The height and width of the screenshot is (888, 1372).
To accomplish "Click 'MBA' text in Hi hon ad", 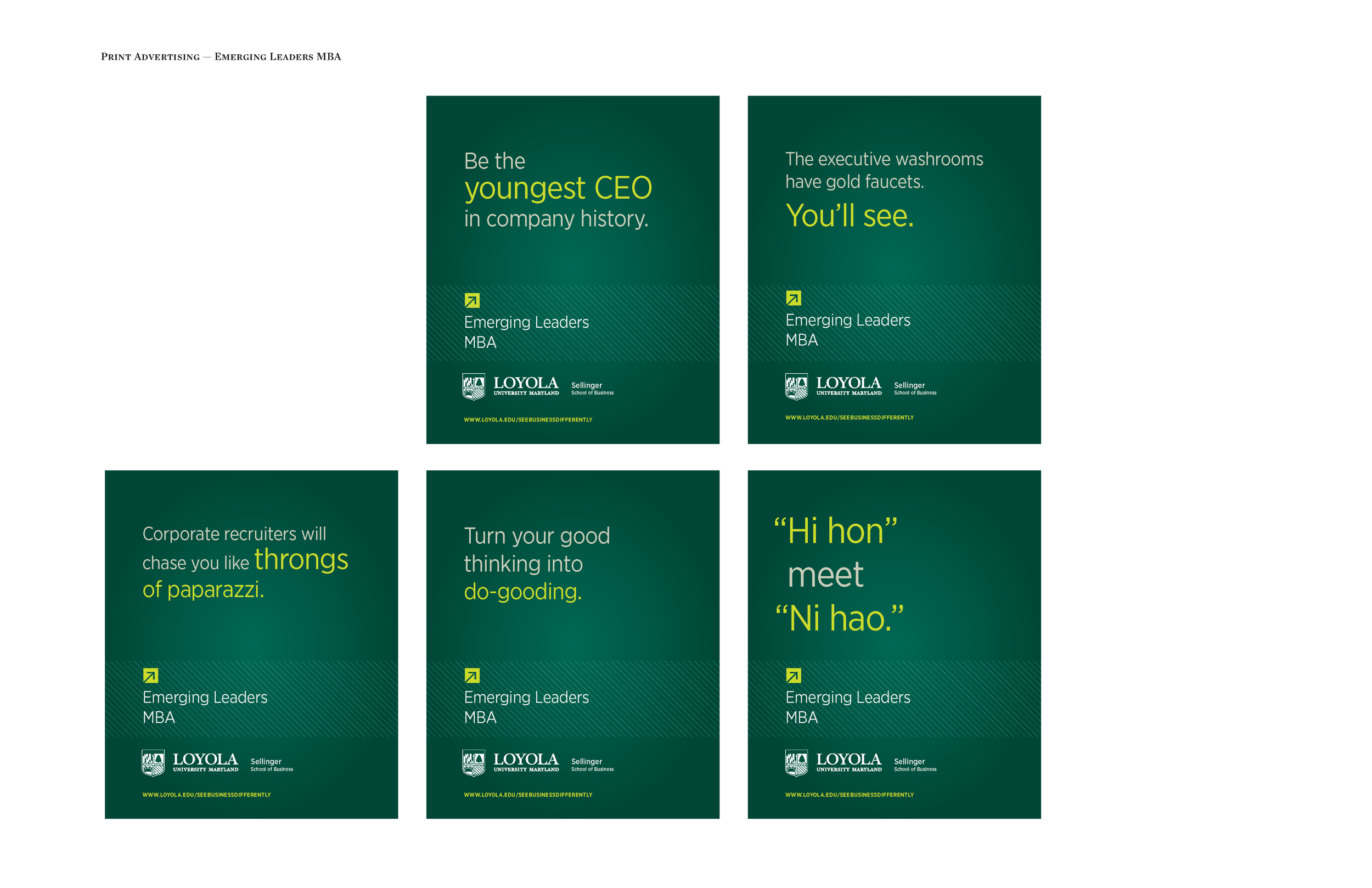I will (x=802, y=718).
